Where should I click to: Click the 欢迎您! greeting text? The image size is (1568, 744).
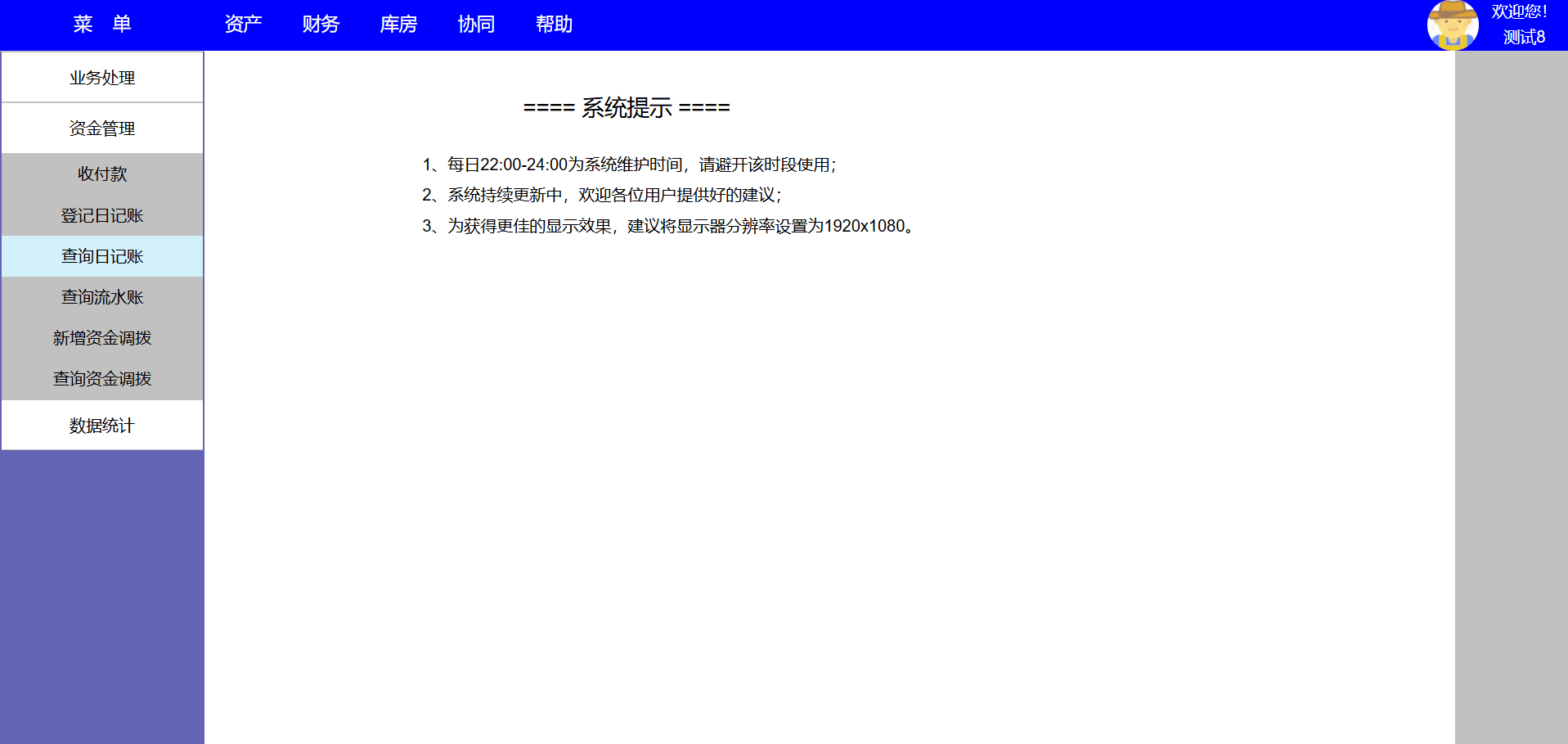[x=1519, y=12]
